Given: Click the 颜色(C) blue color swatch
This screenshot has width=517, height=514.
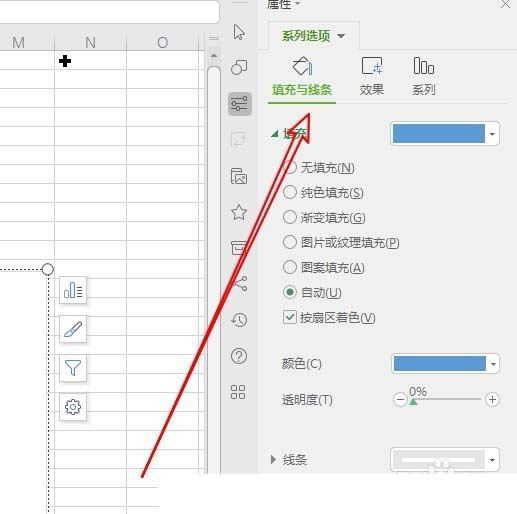Looking at the screenshot, I should 439,364.
